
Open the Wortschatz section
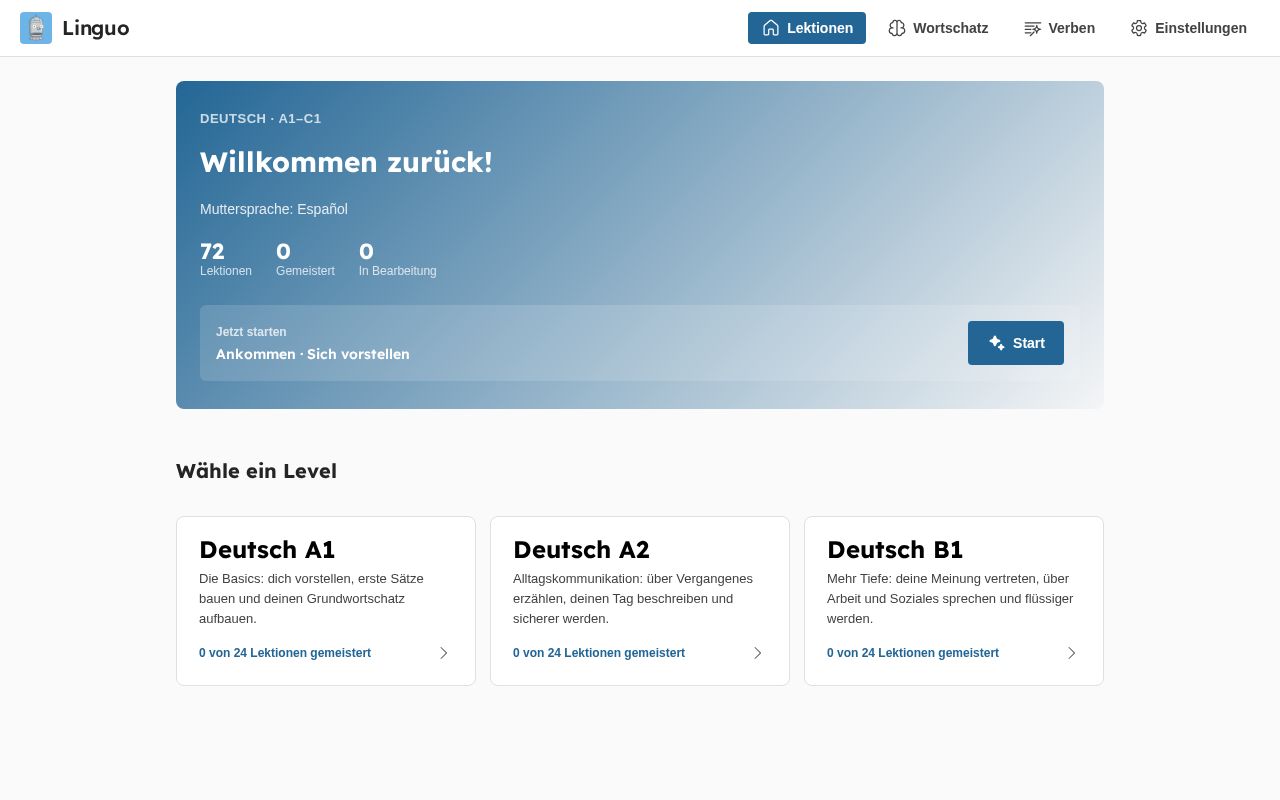938,28
